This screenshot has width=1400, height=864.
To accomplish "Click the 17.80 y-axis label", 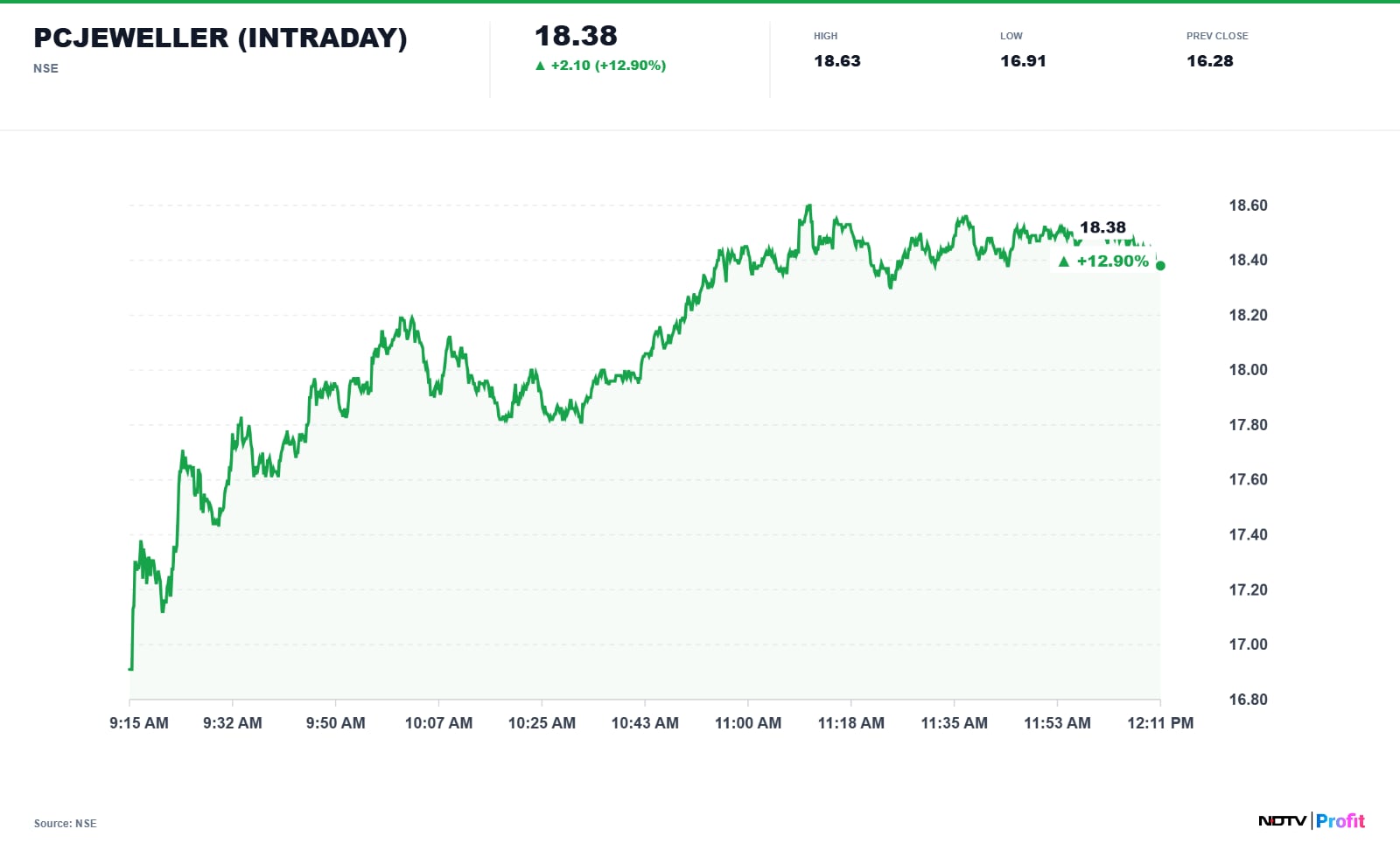I will coord(1248,425).
